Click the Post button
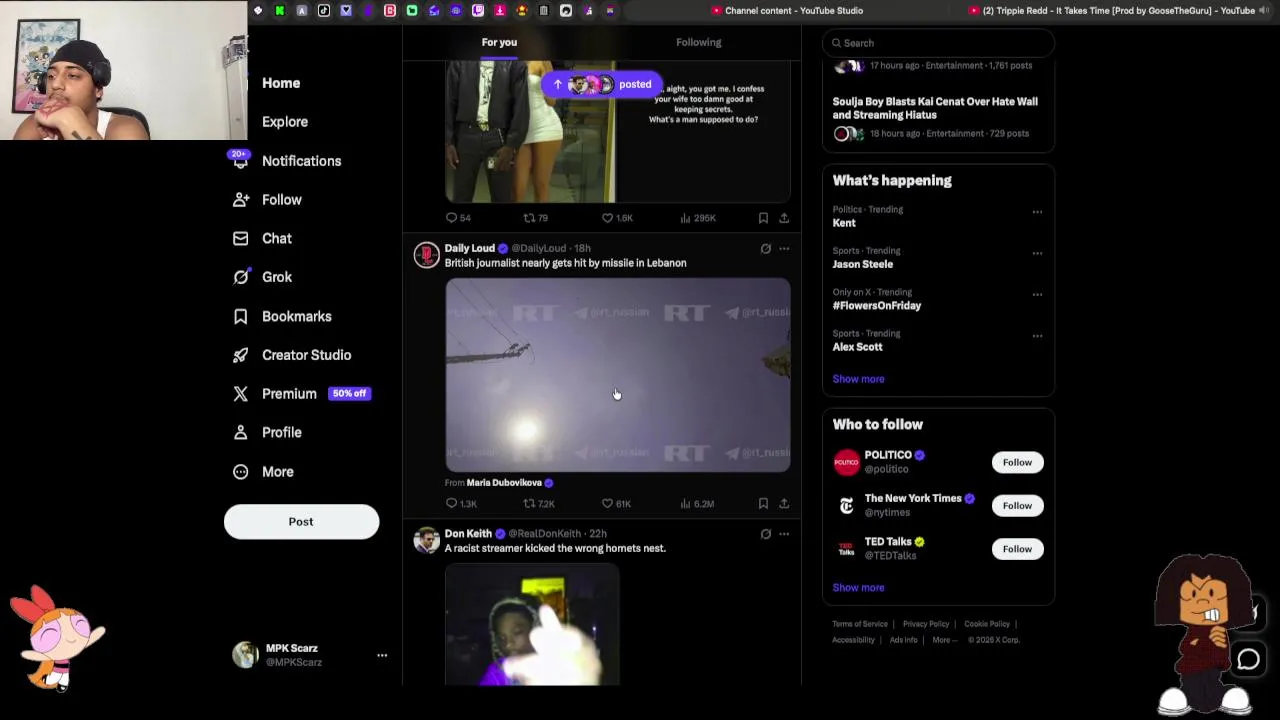1280x720 pixels. pyautogui.click(x=301, y=522)
